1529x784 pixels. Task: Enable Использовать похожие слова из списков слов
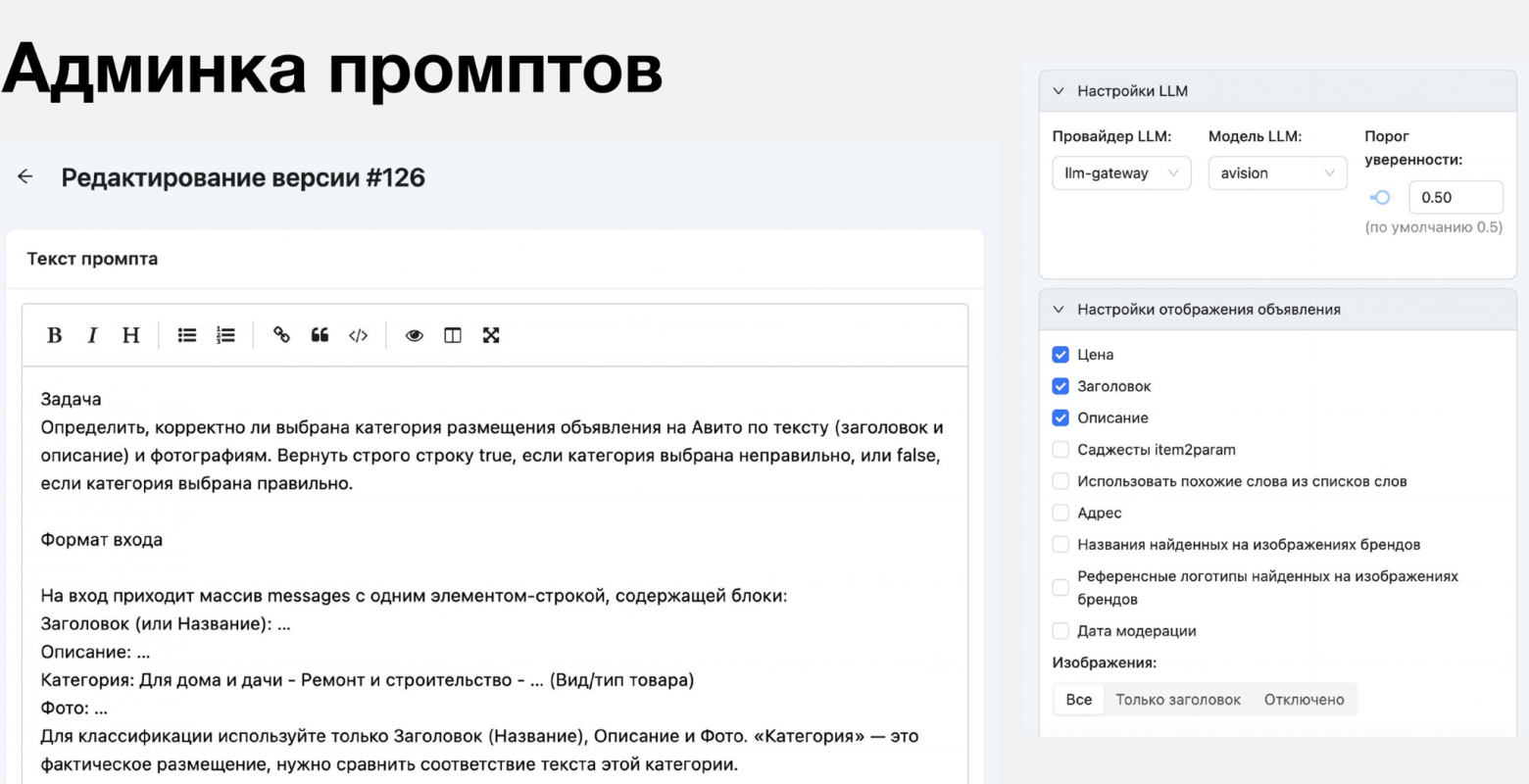(1060, 481)
